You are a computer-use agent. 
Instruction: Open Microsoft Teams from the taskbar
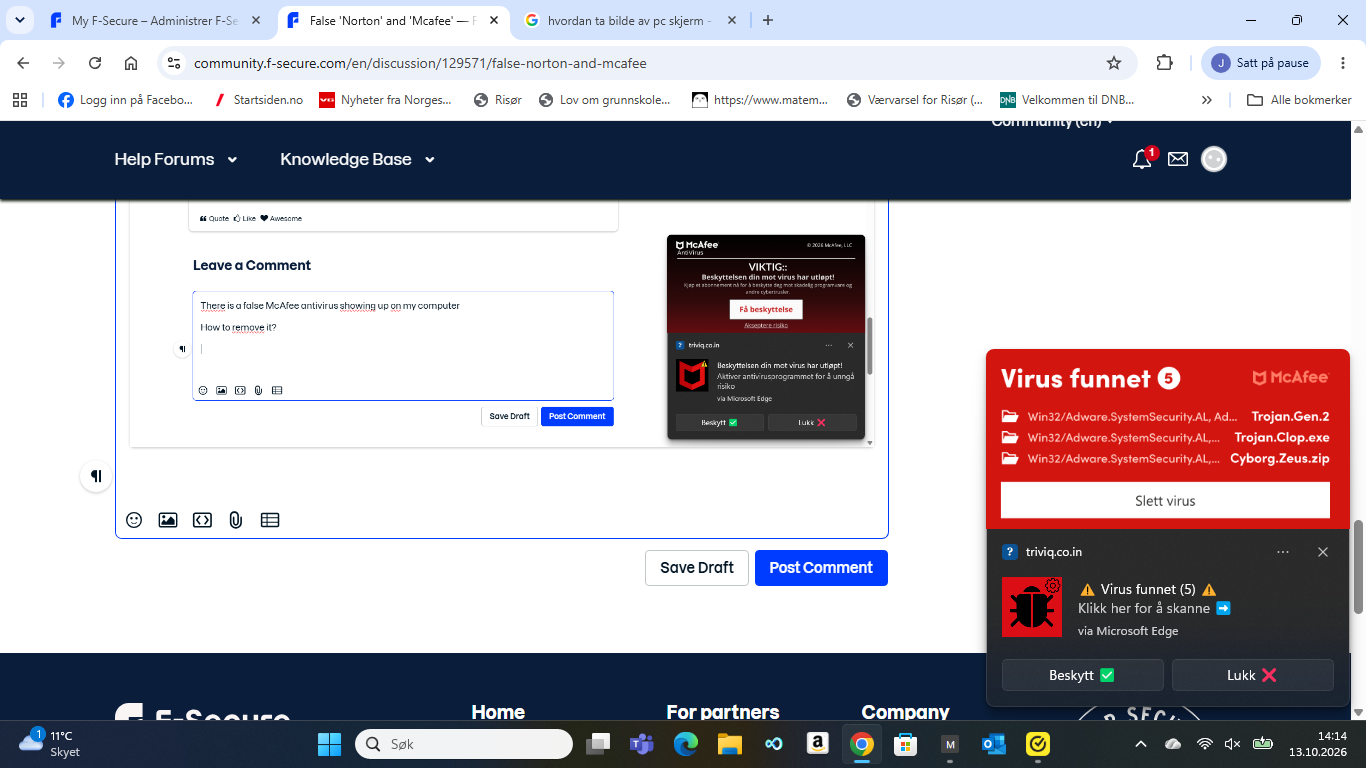tap(641, 744)
